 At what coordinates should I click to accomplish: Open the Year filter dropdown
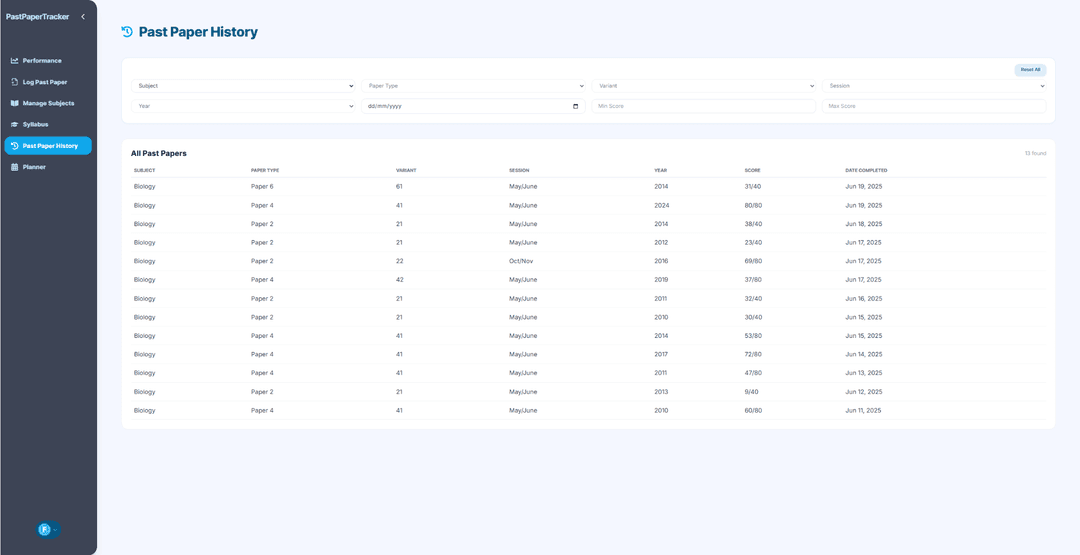[243, 106]
